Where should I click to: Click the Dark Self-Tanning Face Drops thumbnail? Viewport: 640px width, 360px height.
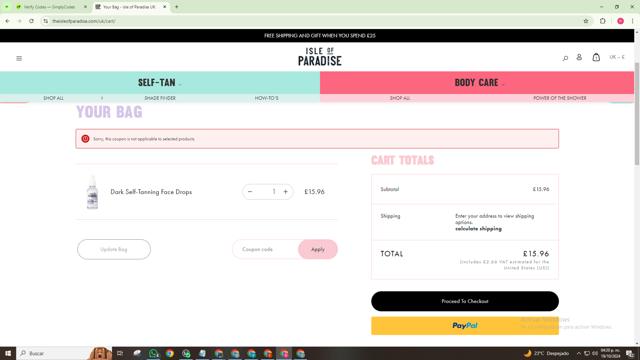pos(92,192)
